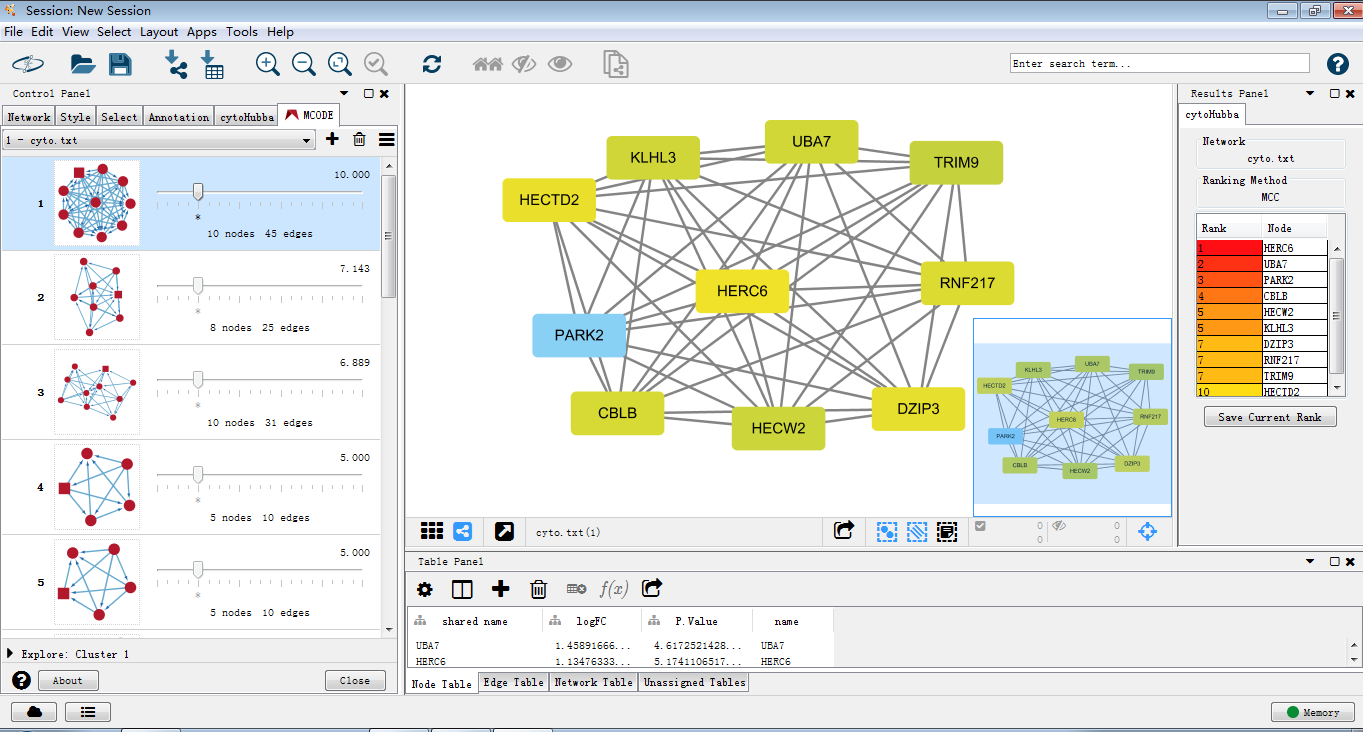Apply preferred layout refresh icon

[x=432, y=65]
